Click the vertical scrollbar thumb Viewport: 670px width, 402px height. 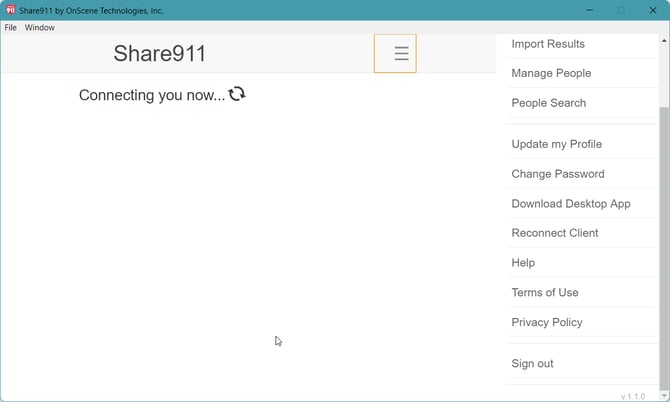click(664, 240)
